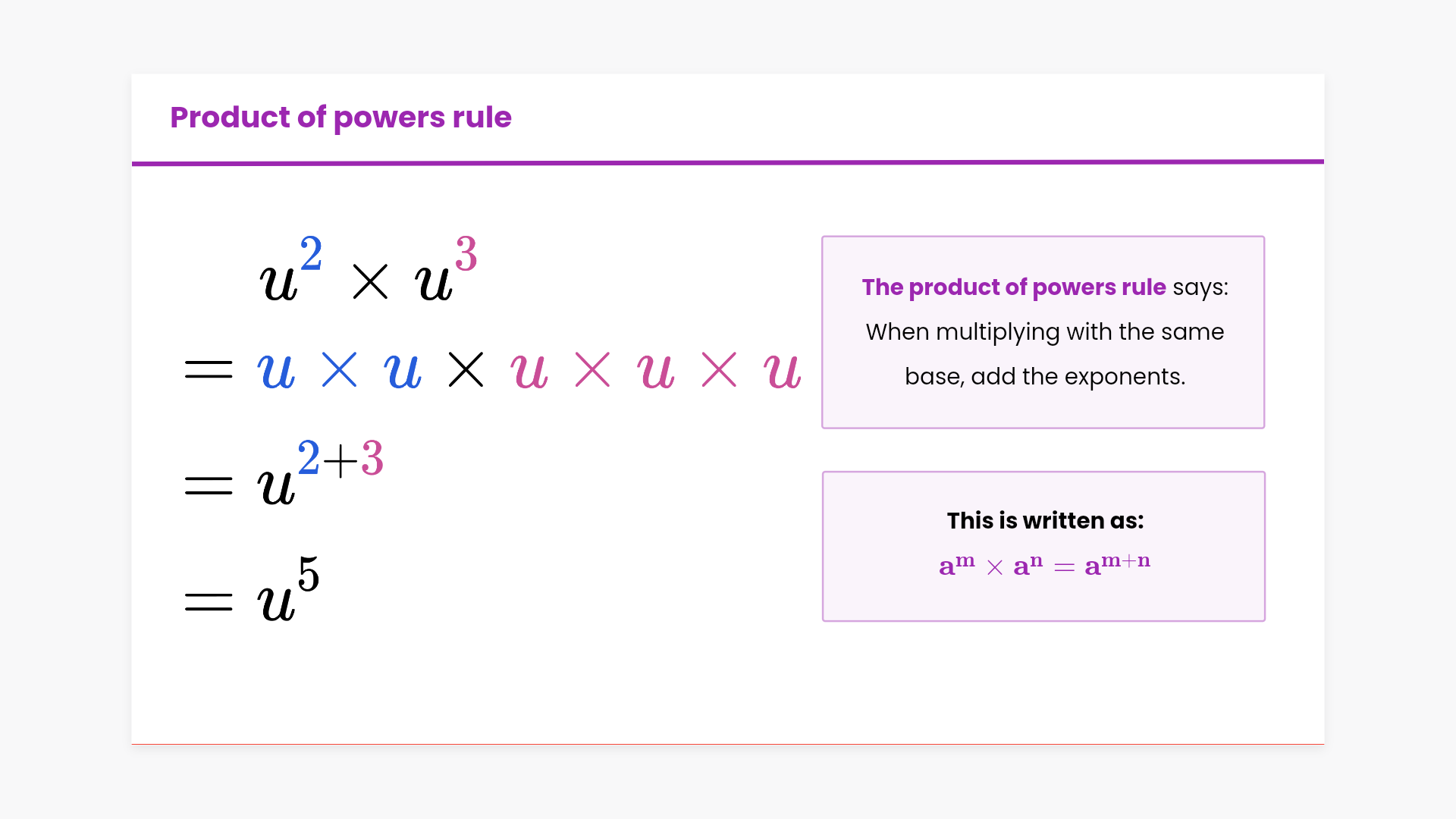Click the equals sign before the final answer u⁵
This screenshot has width=1456, height=819.
tap(209, 602)
